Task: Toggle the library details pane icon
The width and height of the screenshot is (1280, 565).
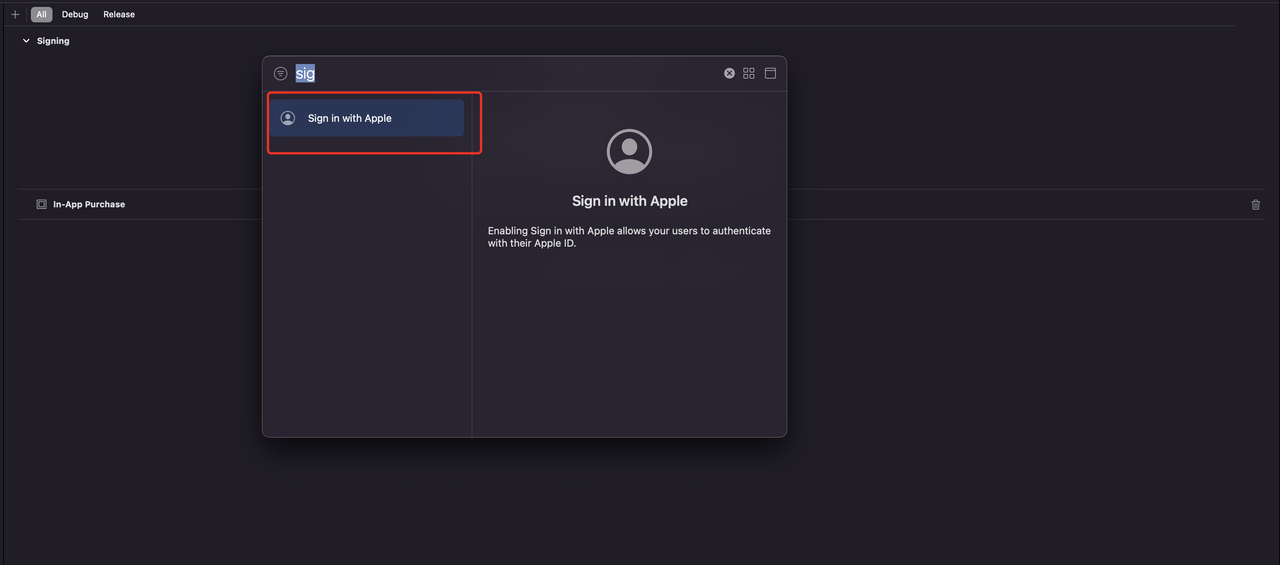Action: click(770, 73)
